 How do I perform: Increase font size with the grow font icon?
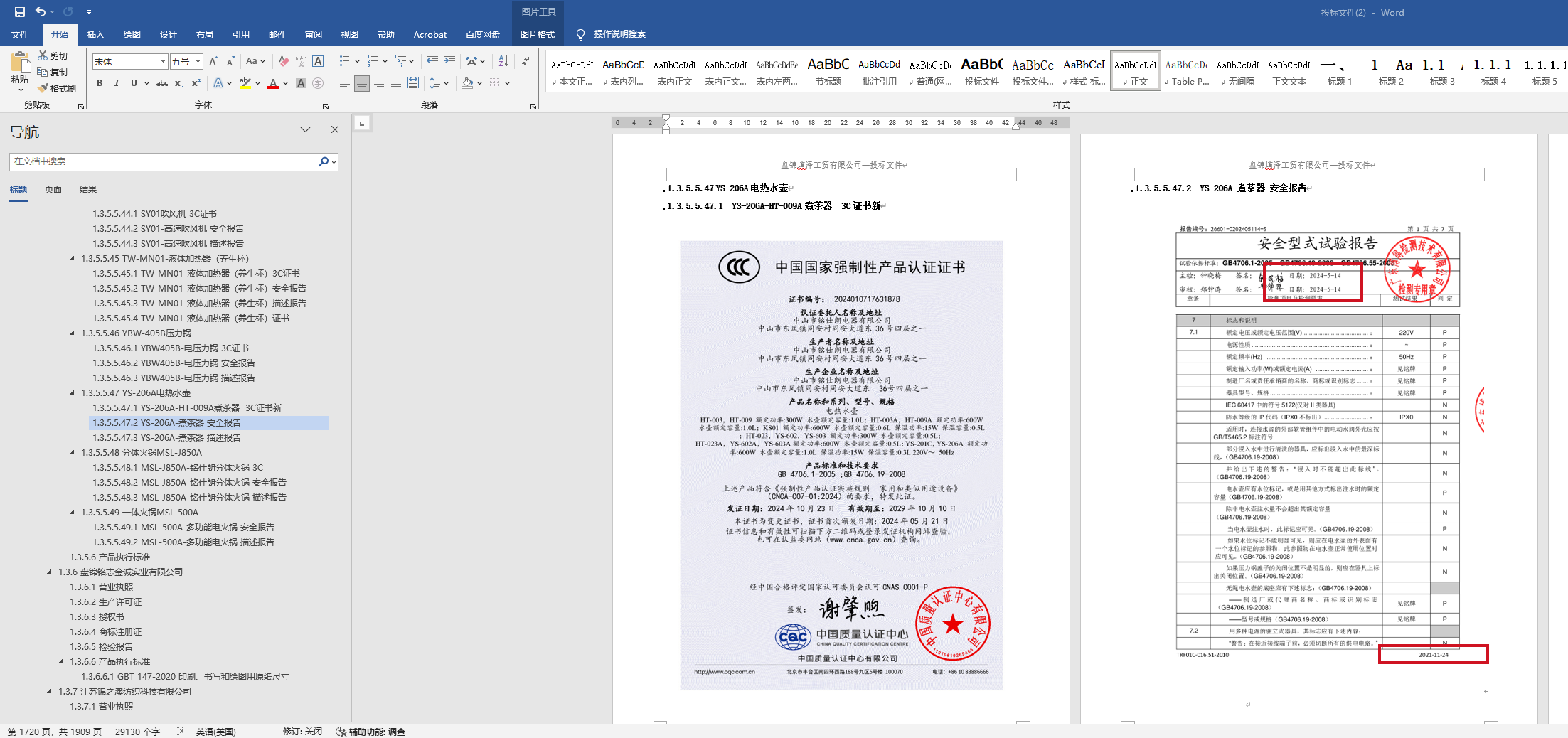[x=213, y=62]
